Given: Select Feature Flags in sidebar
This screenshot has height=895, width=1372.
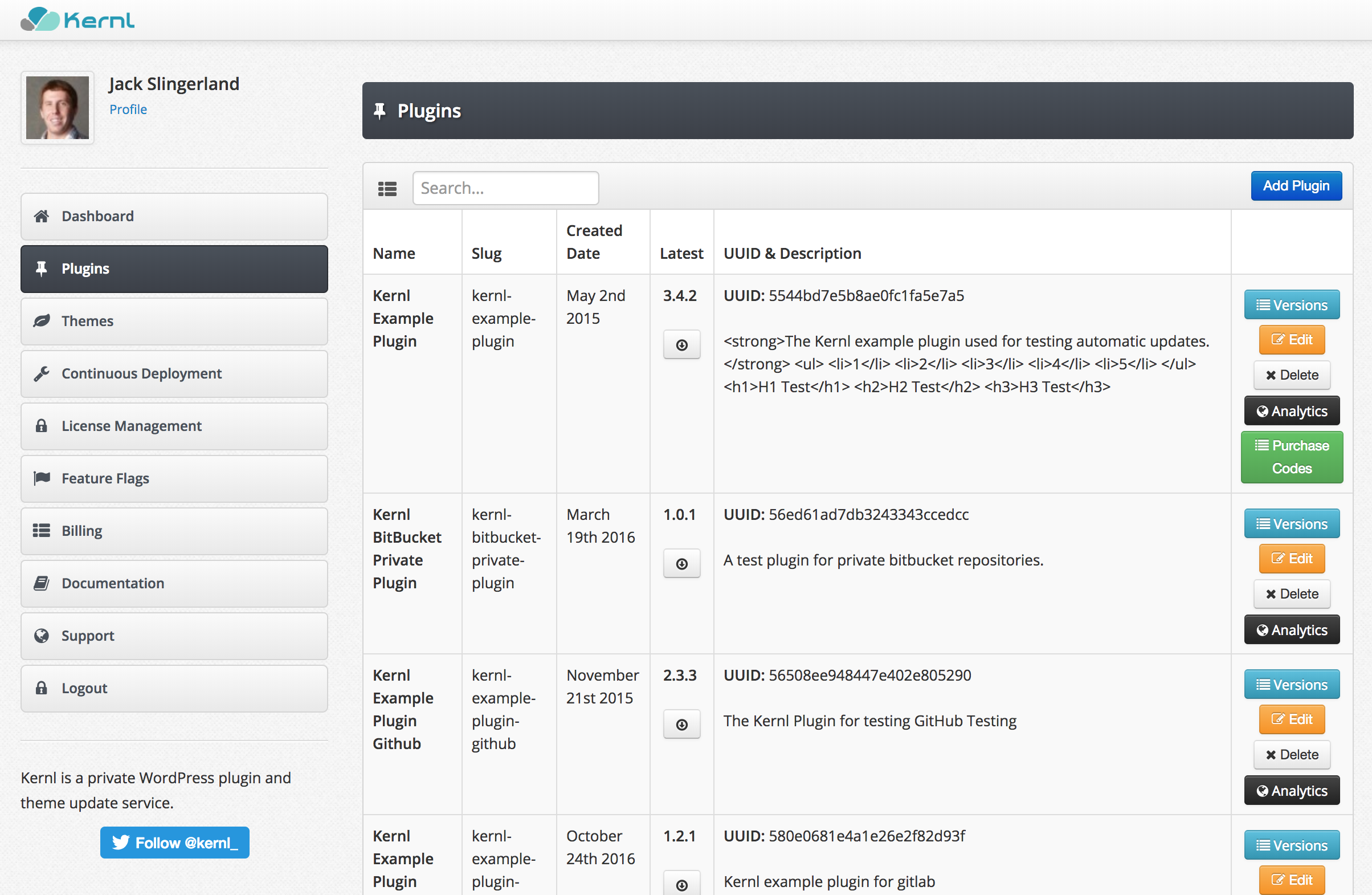Looking at the screenshot, I should pos(174,479).
